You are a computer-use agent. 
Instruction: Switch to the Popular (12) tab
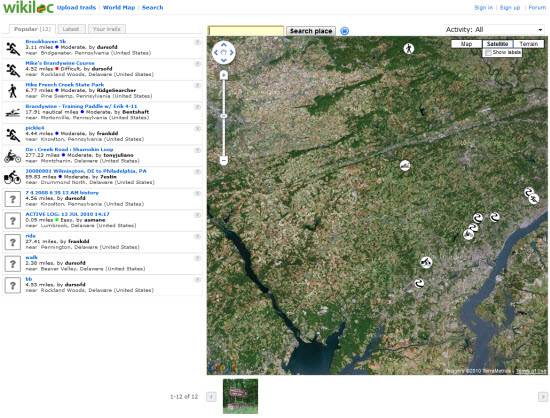click(x=32, y=29)
